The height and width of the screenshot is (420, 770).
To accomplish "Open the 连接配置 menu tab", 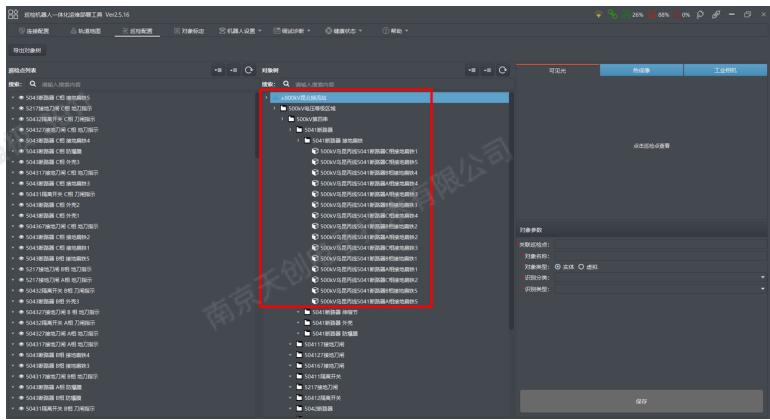I will [x=33, y=30].
